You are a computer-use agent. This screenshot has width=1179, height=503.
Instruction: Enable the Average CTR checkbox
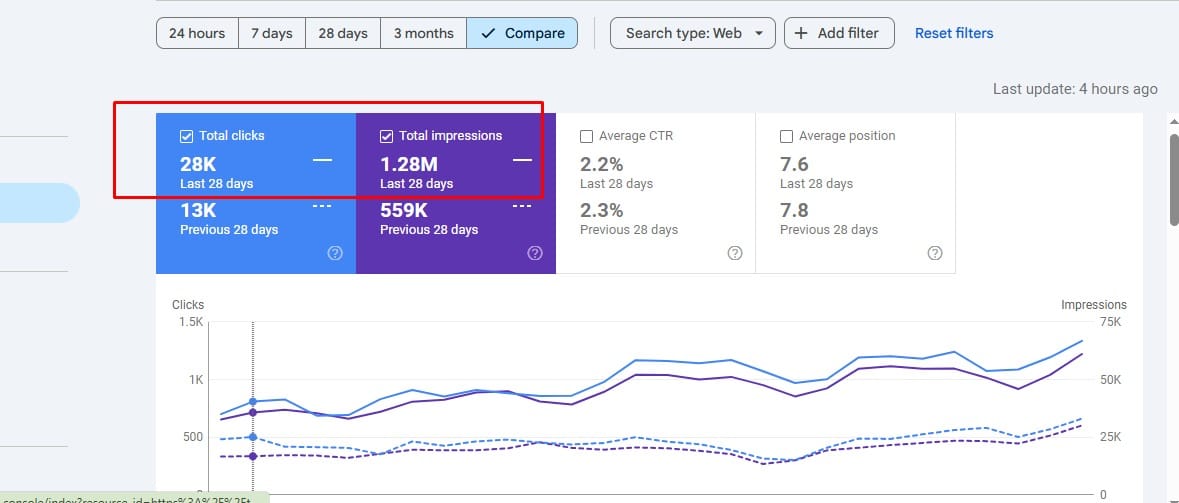587,136
